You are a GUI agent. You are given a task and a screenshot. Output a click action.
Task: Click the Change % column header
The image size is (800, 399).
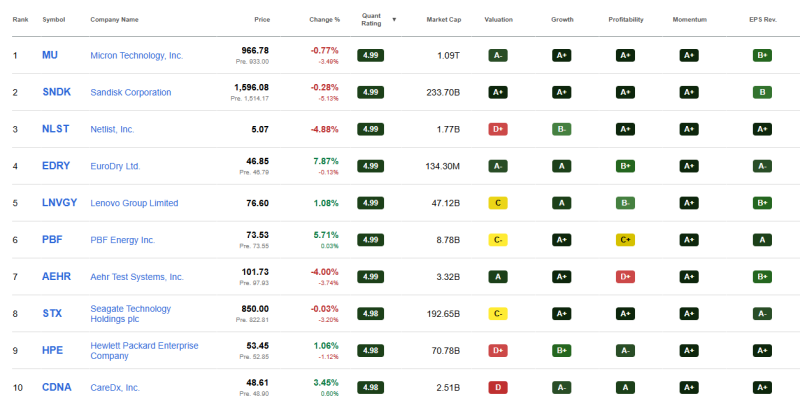coord(324,19)
